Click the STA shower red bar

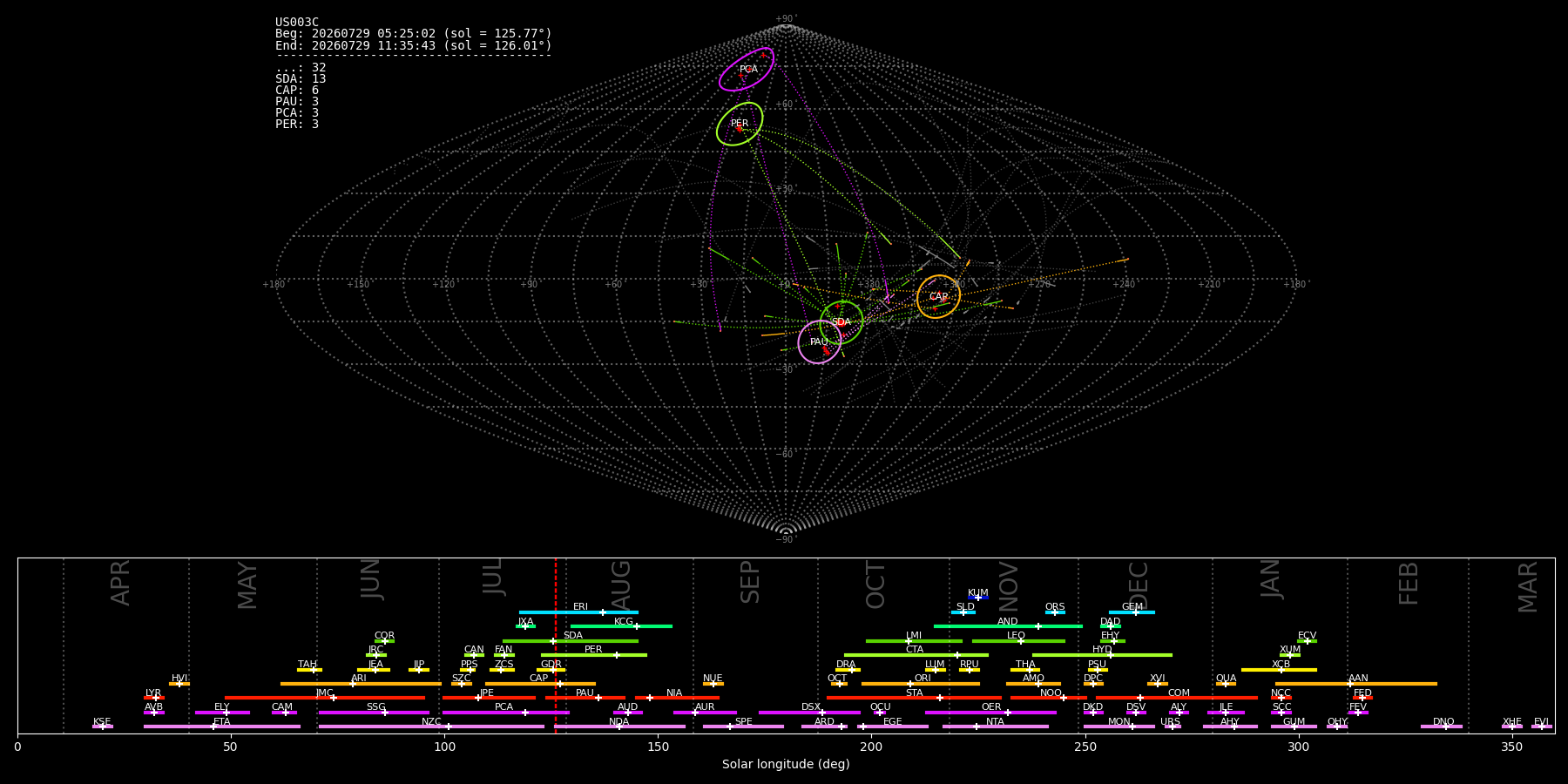click(x=914, y=698)
